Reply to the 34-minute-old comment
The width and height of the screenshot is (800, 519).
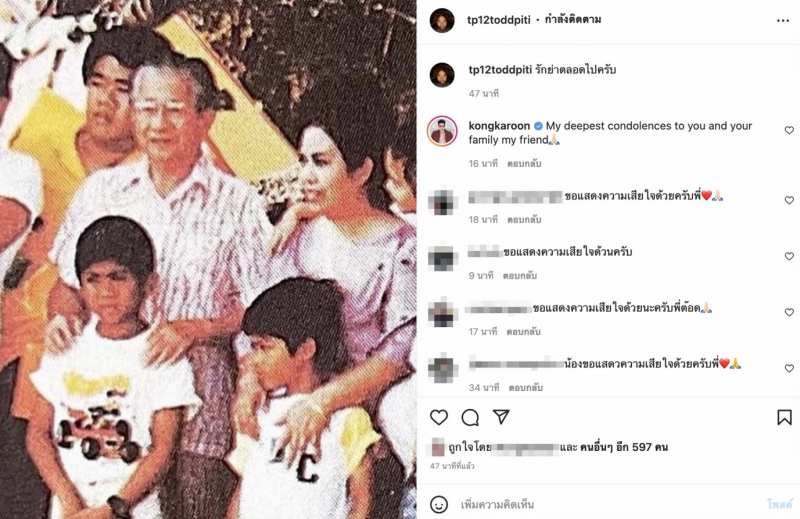pos(526,388)
